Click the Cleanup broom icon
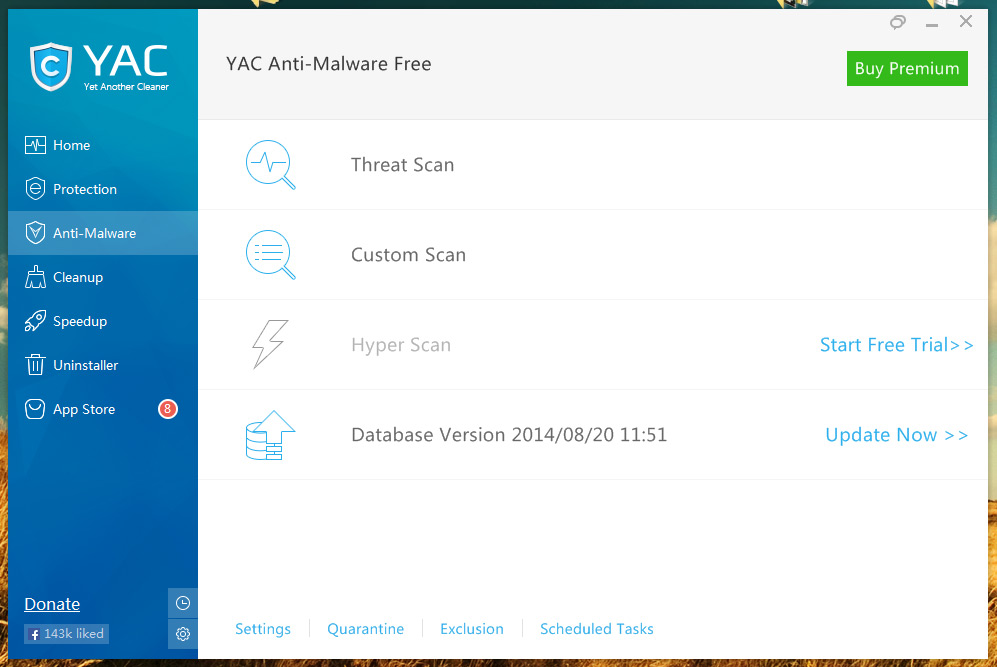 pos(35,277)
